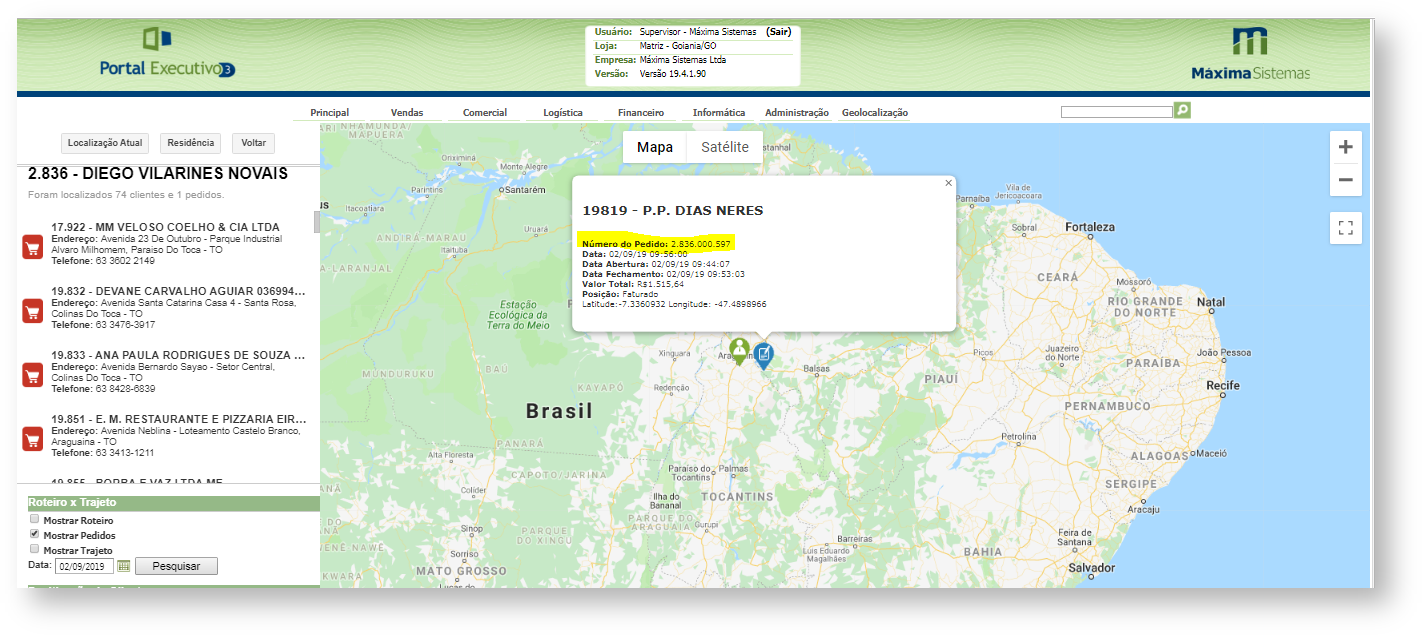
Task: Open the Logística menu
Action: click(x=563, y=113)
